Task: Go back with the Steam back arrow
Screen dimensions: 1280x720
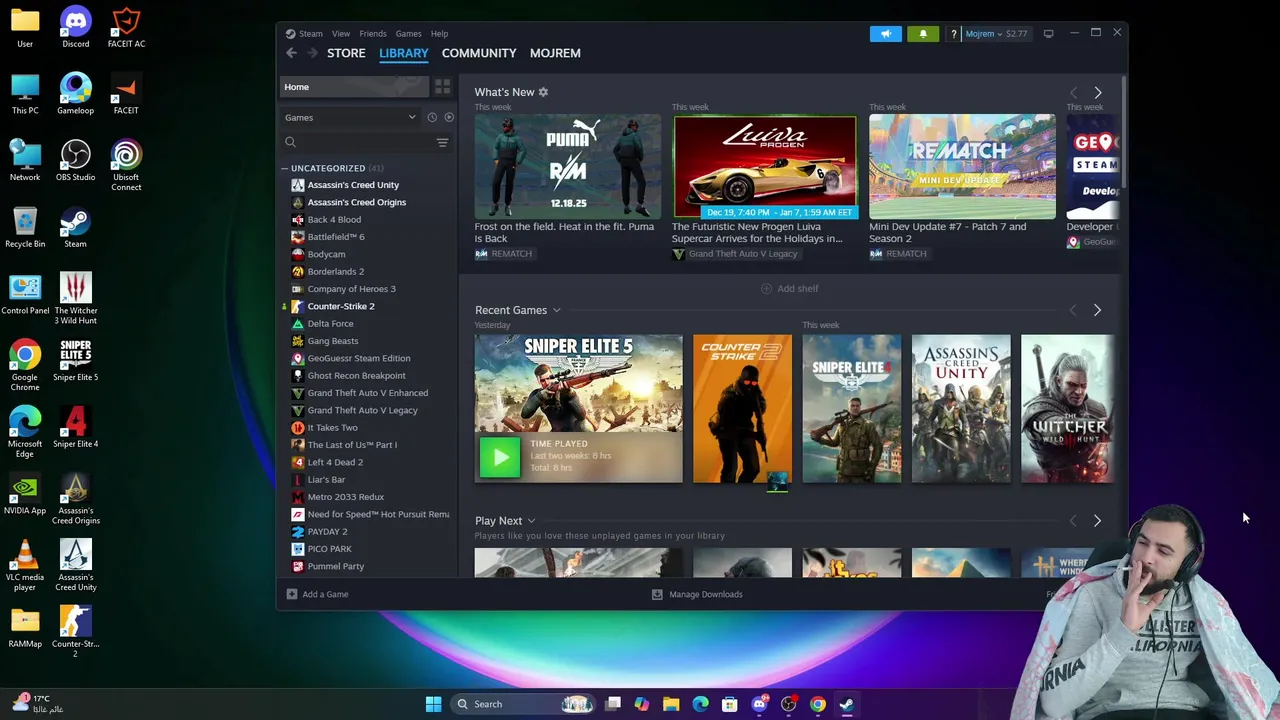Action: (x=291, y=53)
